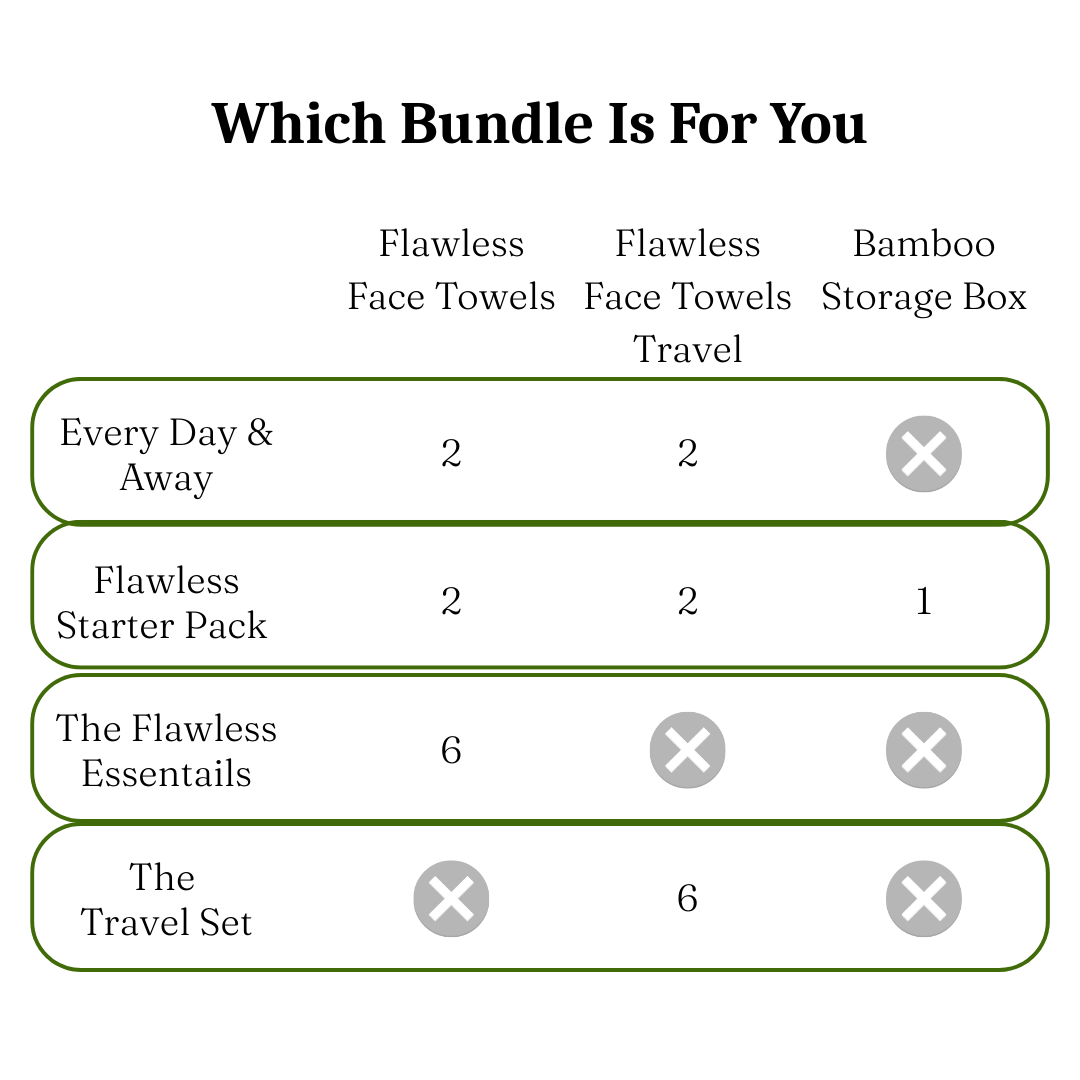Select 'The Flawless Essentials' bundle label
Image resolution: width=1080 pixels, height=1080 pixels.
pyautogui.click(x=166, y=751)
